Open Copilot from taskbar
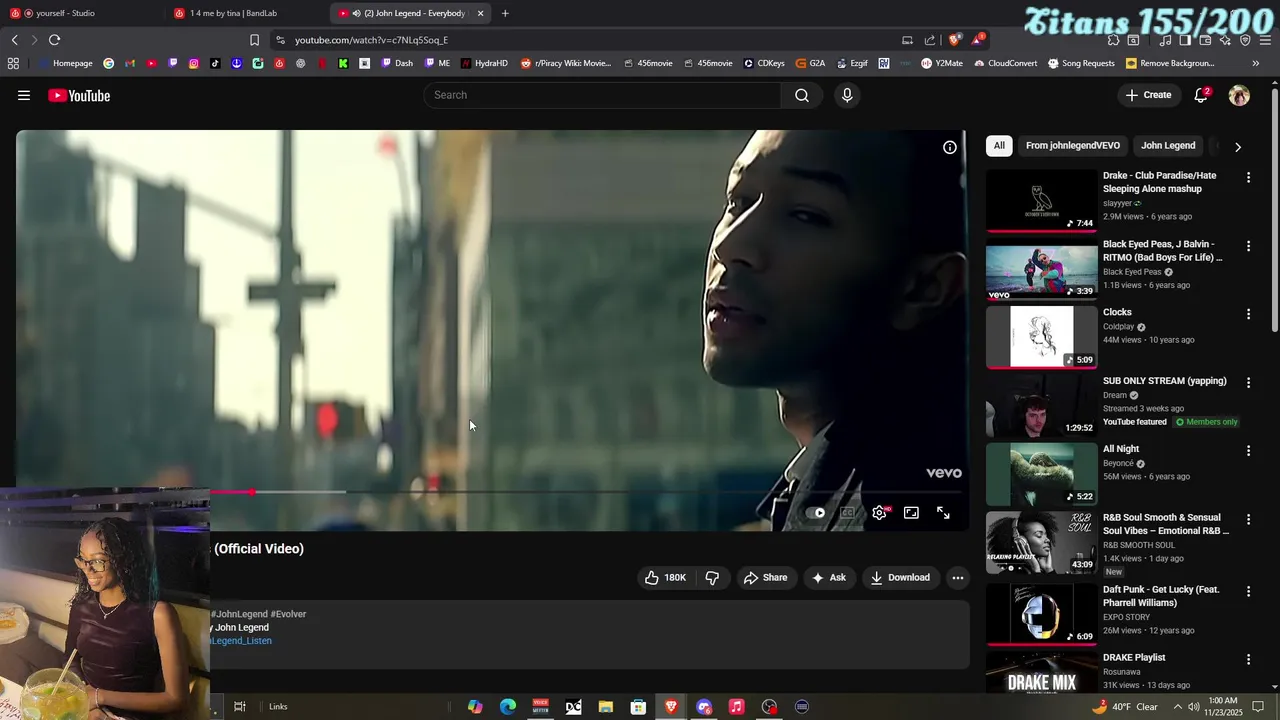 pyautogui.click(x=475, y=707)
